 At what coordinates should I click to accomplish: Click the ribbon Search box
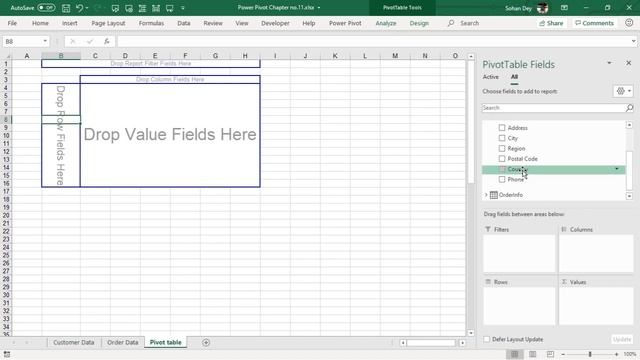(x=469, y=23)
